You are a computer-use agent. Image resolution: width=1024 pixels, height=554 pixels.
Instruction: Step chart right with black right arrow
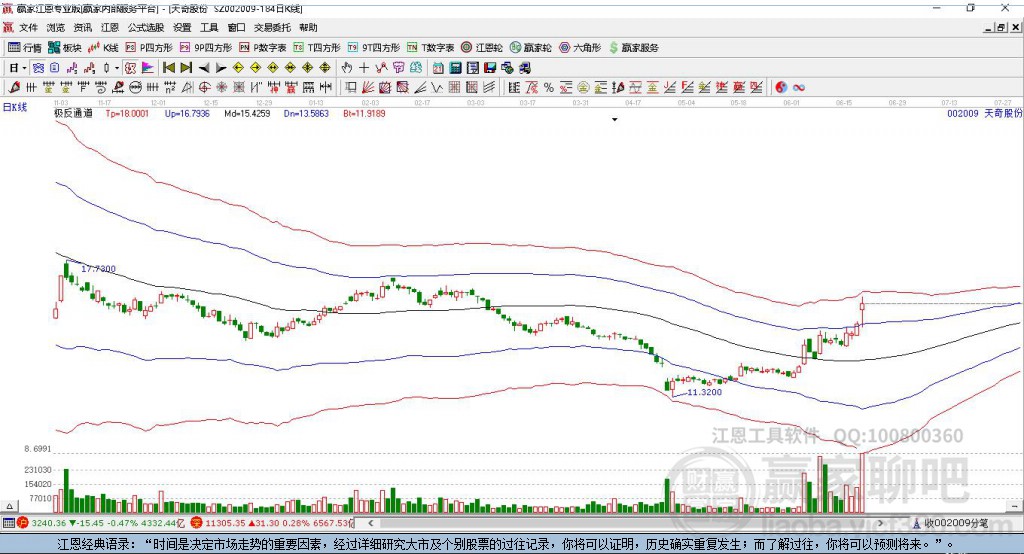(x=221, y=68)
